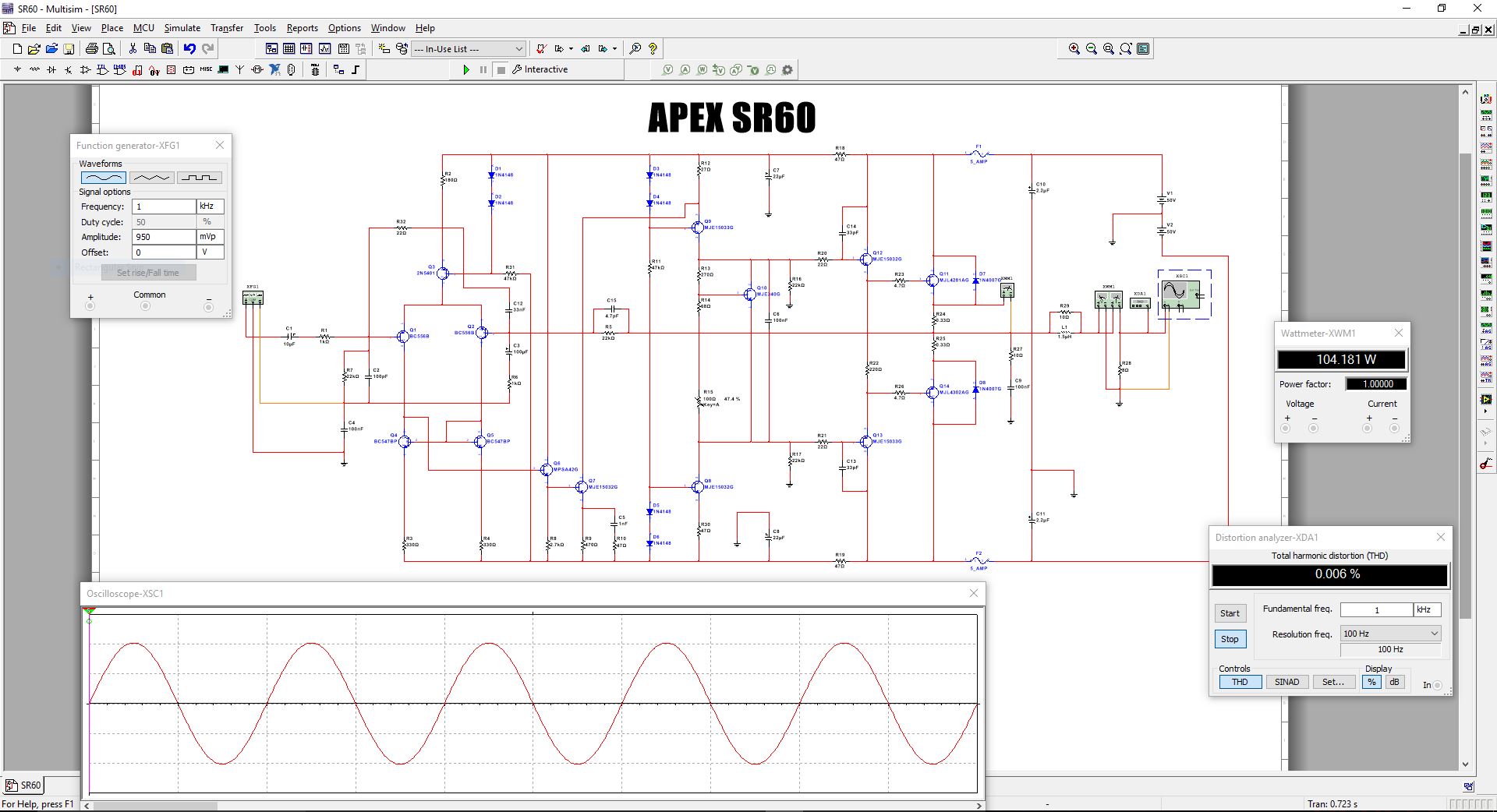Click the Fundamental freq. value field
The height and width of the screenshot is (812, 1497).
click(x=1376, y=609)
